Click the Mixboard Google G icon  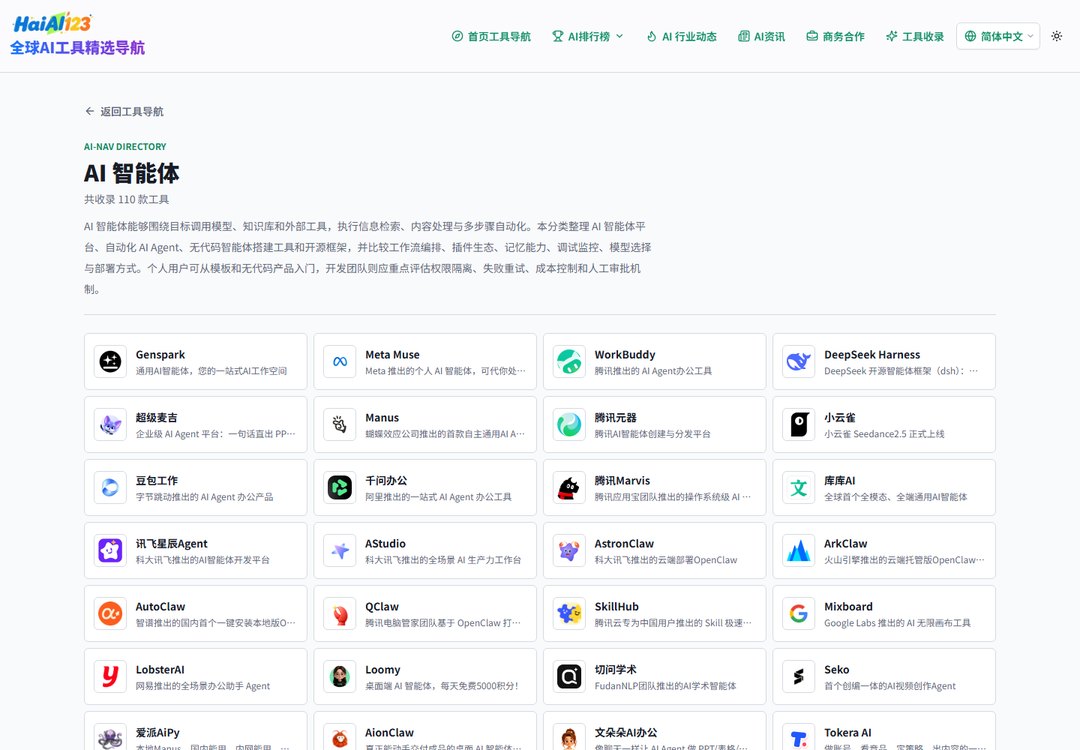tap(798, 614)
